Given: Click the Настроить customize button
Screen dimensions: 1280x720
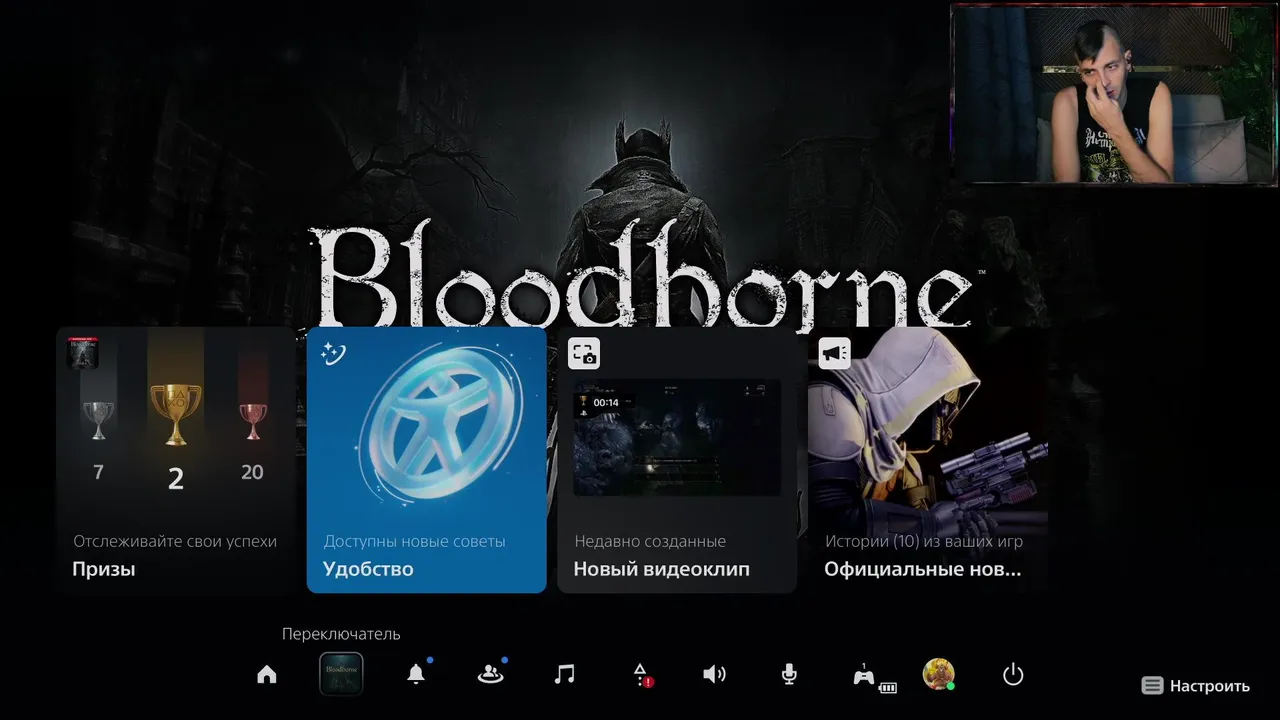Looking at the screenshot, I should [1196, 686].
